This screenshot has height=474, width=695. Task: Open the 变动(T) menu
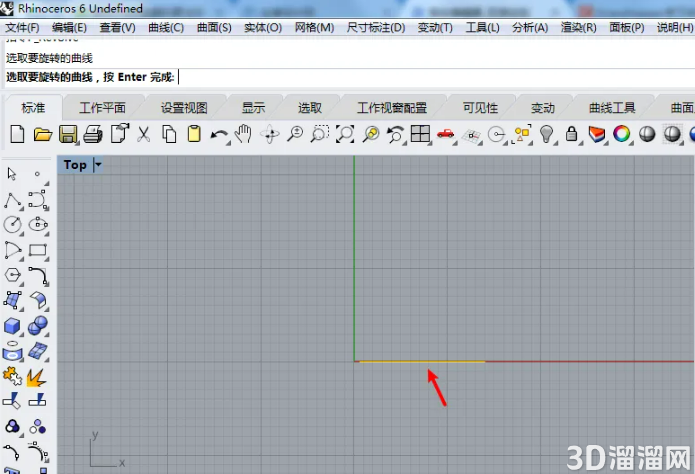click(435, 27)
